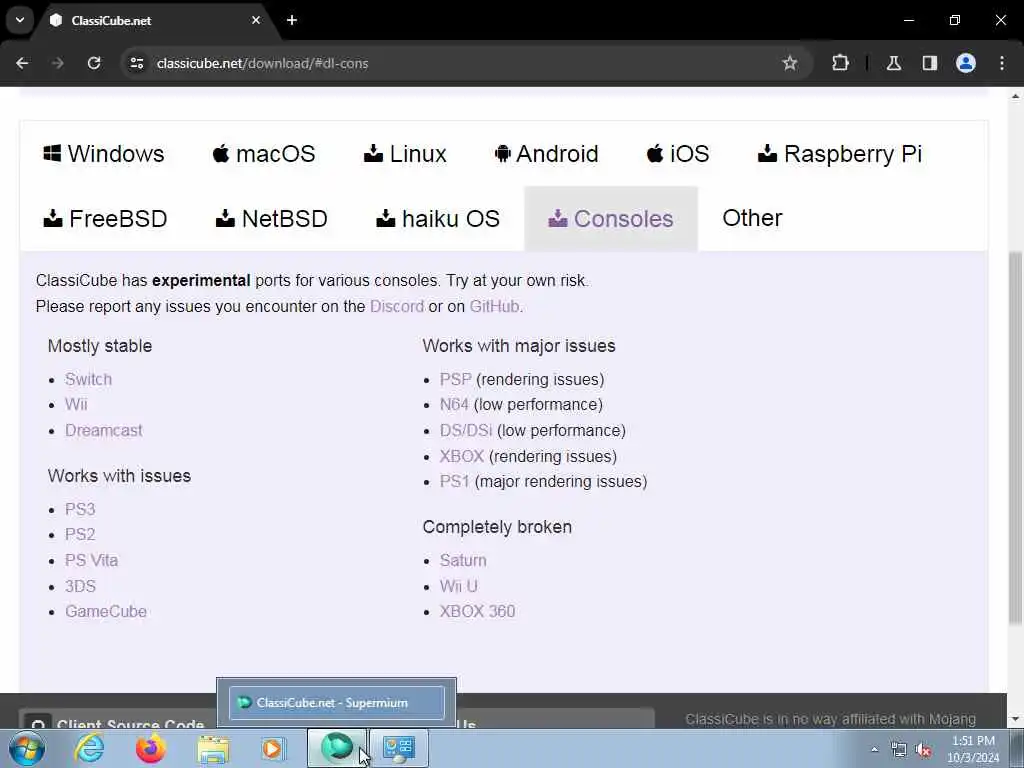The width and height of the screenshot is (1024, 768).
Task: Open the DS/DSi download link
Action: coord(466,430)
